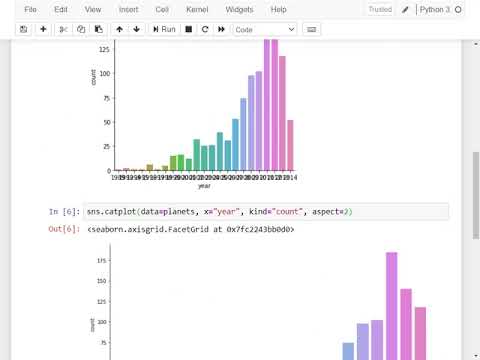The width and height of the screenshot is (480, 360).
Task: Restart the kernel icon
Action: point(205,29)
